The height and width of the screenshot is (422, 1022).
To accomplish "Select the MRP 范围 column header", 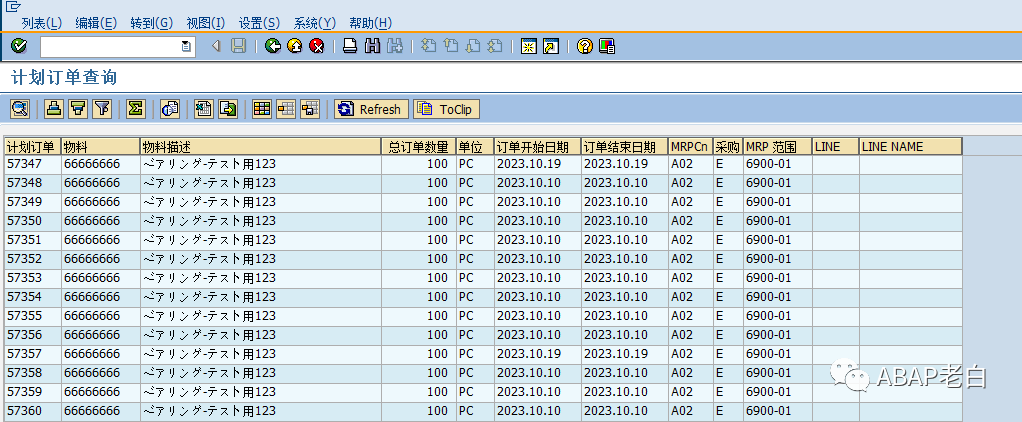I will tap(778, 147).
